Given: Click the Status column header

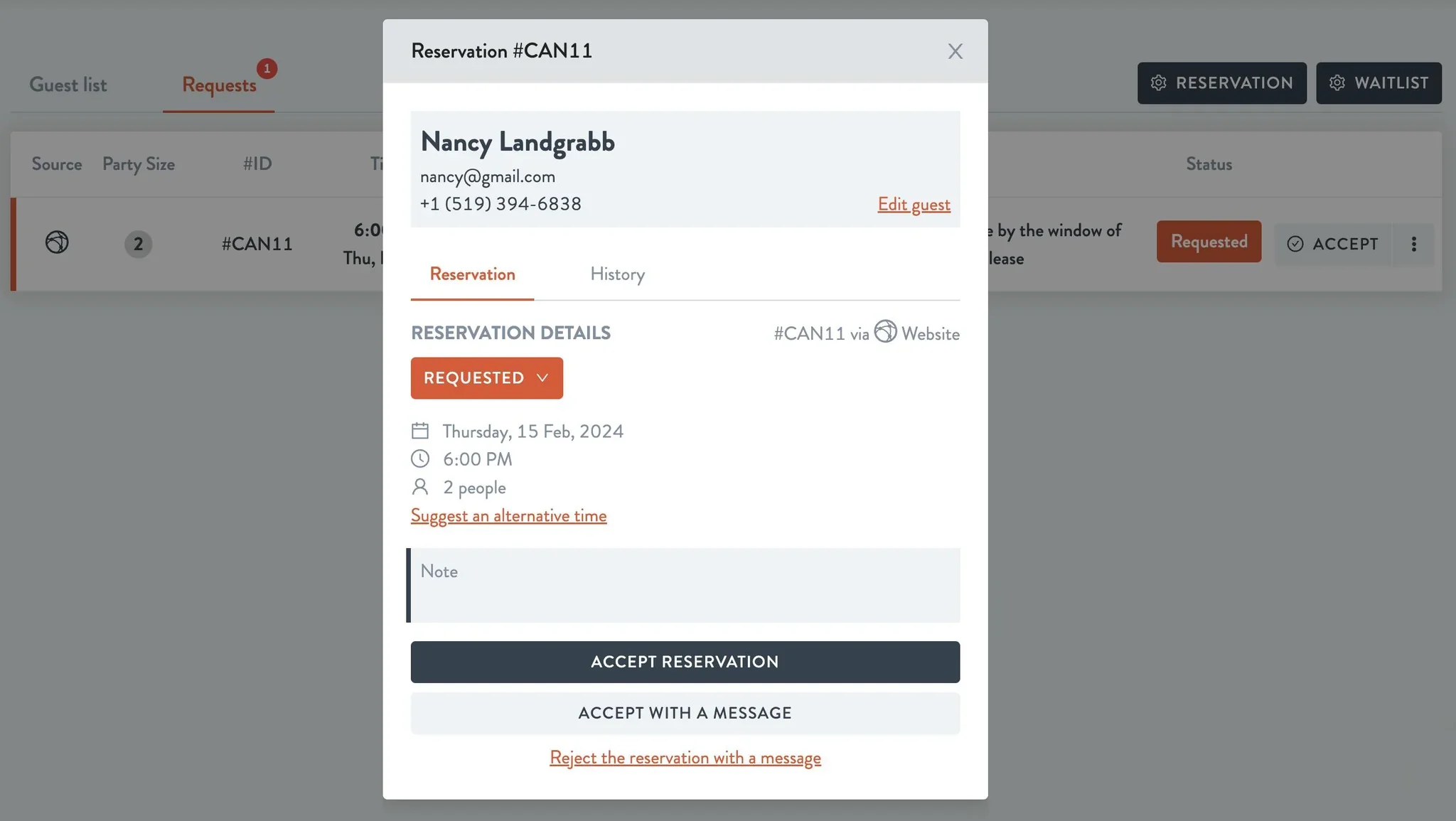Looking at the screenshot, I should (1209, 164).
